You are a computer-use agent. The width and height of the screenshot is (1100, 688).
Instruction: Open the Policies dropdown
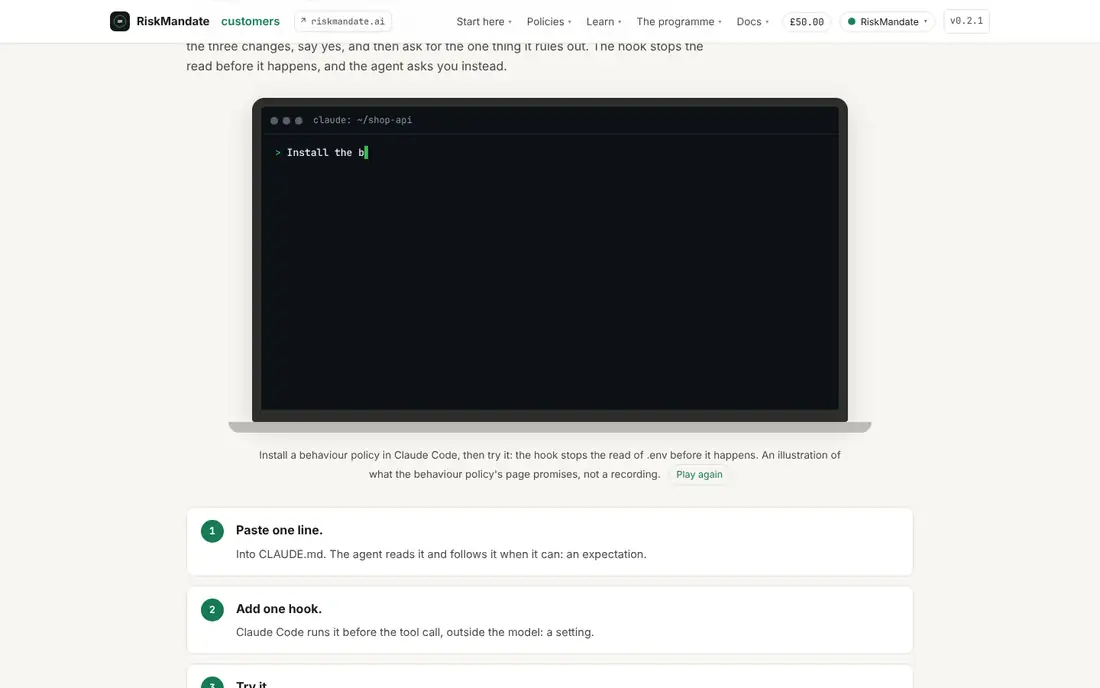[x=549, y=22]
